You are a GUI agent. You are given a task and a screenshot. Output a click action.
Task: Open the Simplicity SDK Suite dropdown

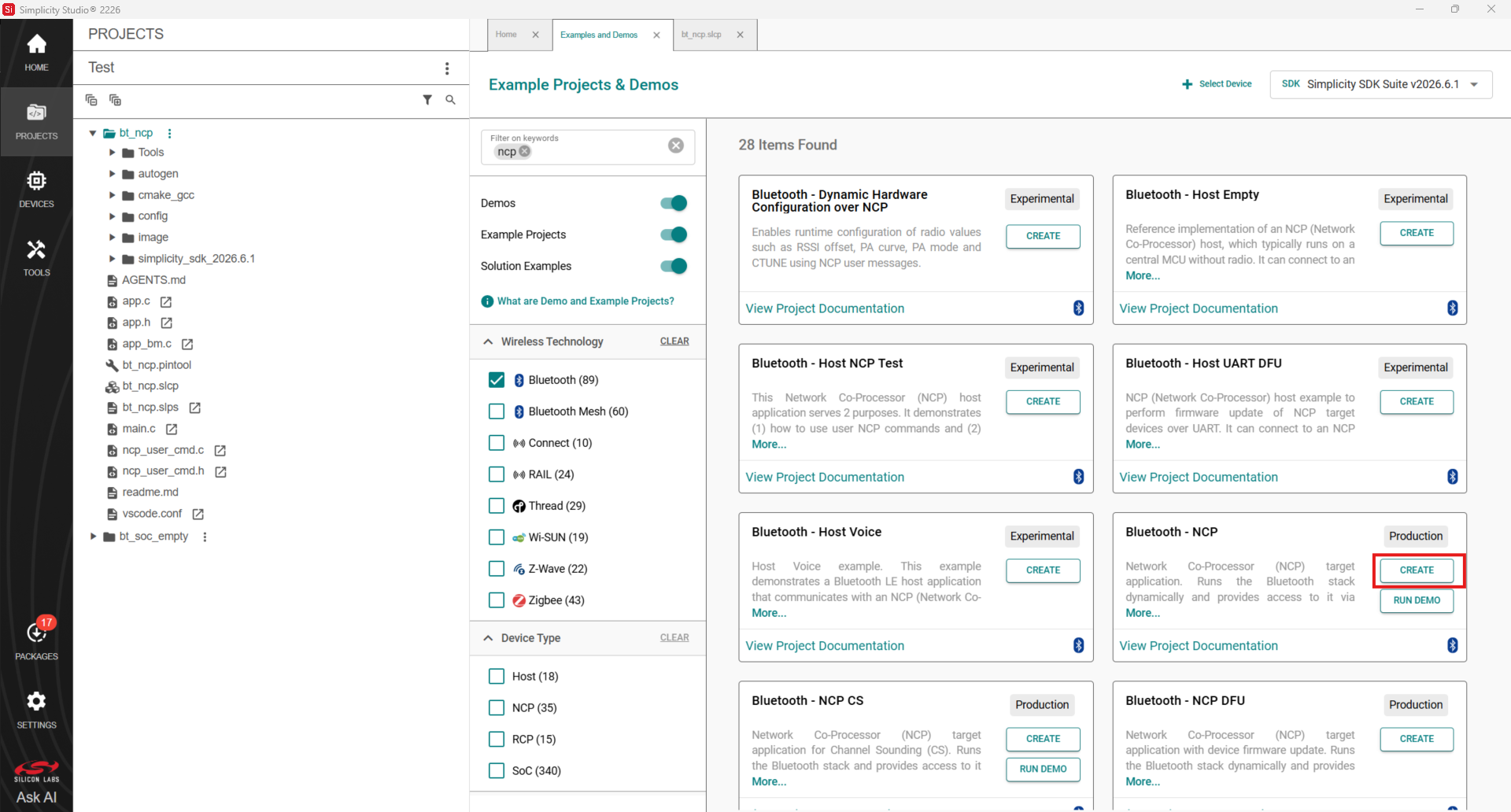[x=1381, y=84]
